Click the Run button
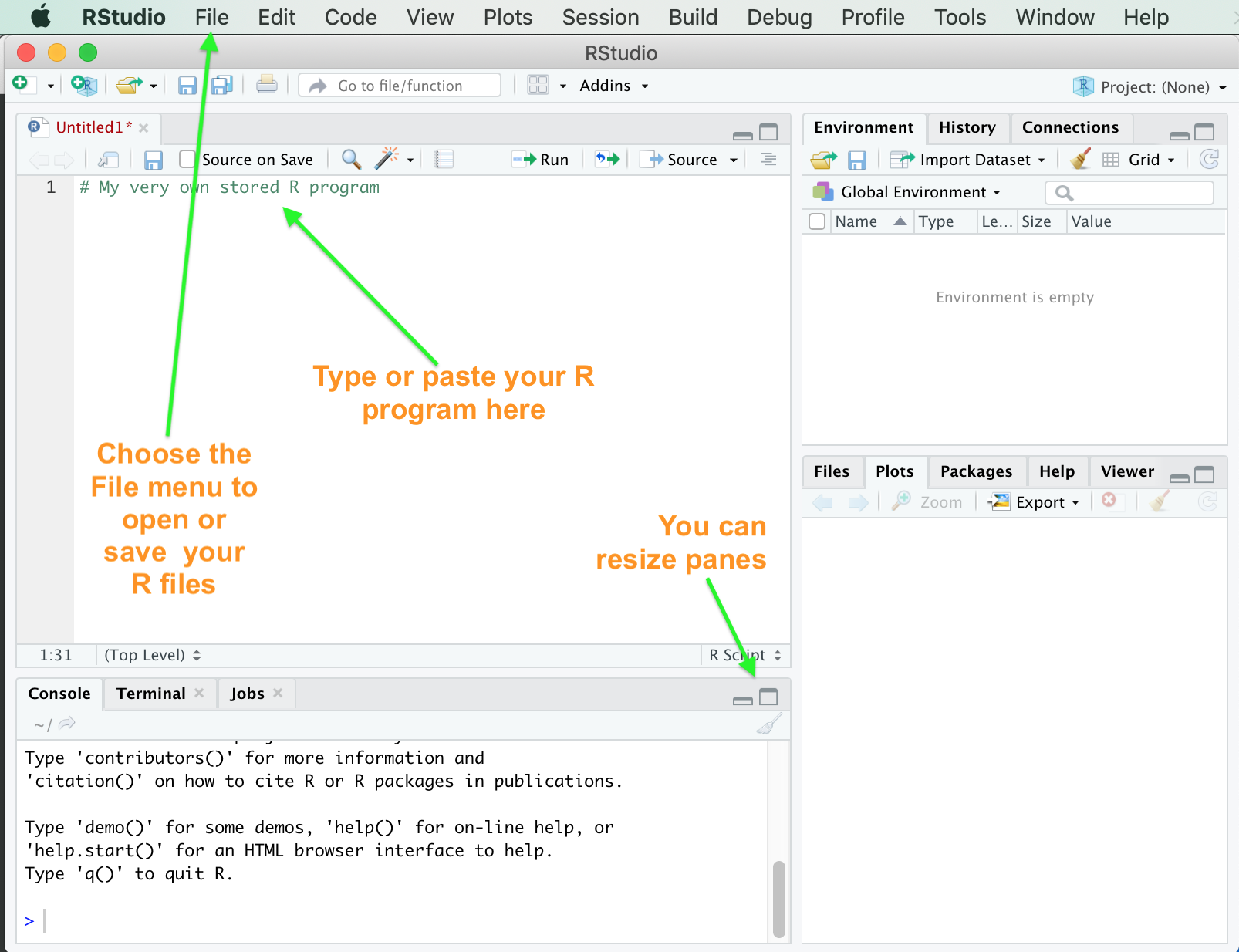 (542, 160)
